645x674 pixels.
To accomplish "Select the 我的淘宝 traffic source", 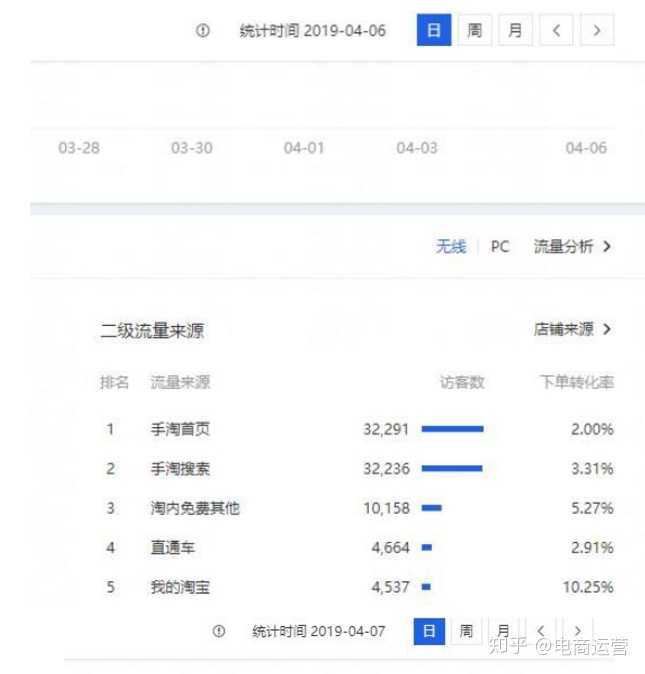I will (180, 587).
